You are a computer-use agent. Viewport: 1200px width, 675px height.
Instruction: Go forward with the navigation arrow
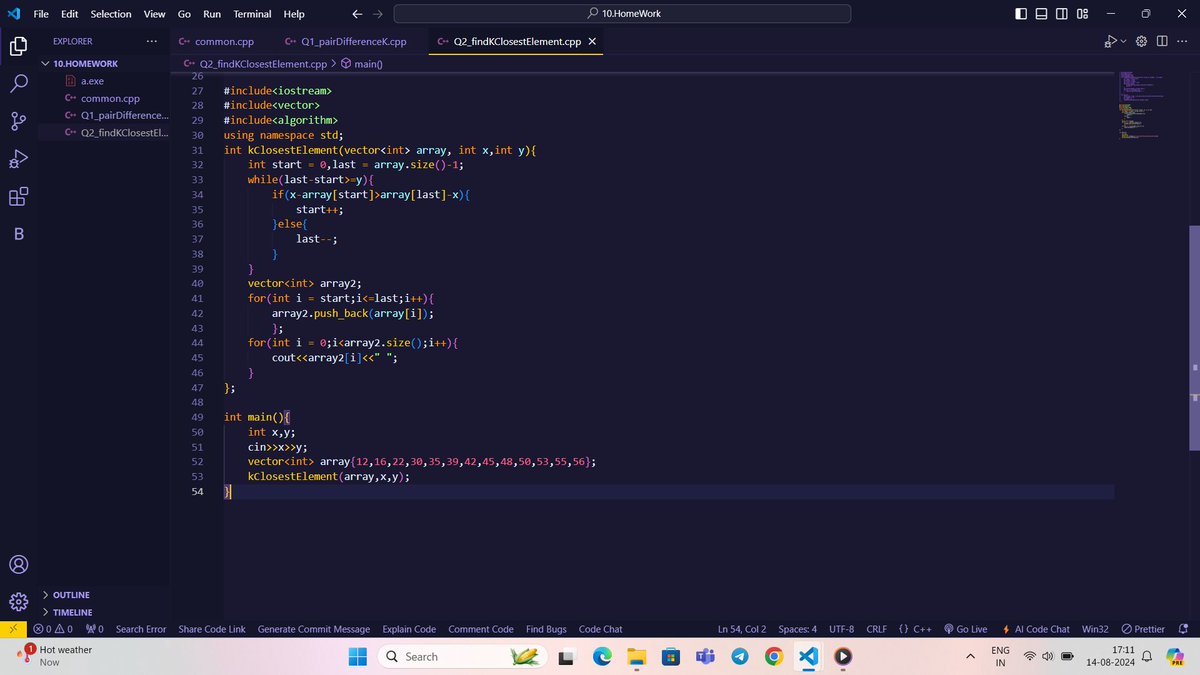[377, 14]
